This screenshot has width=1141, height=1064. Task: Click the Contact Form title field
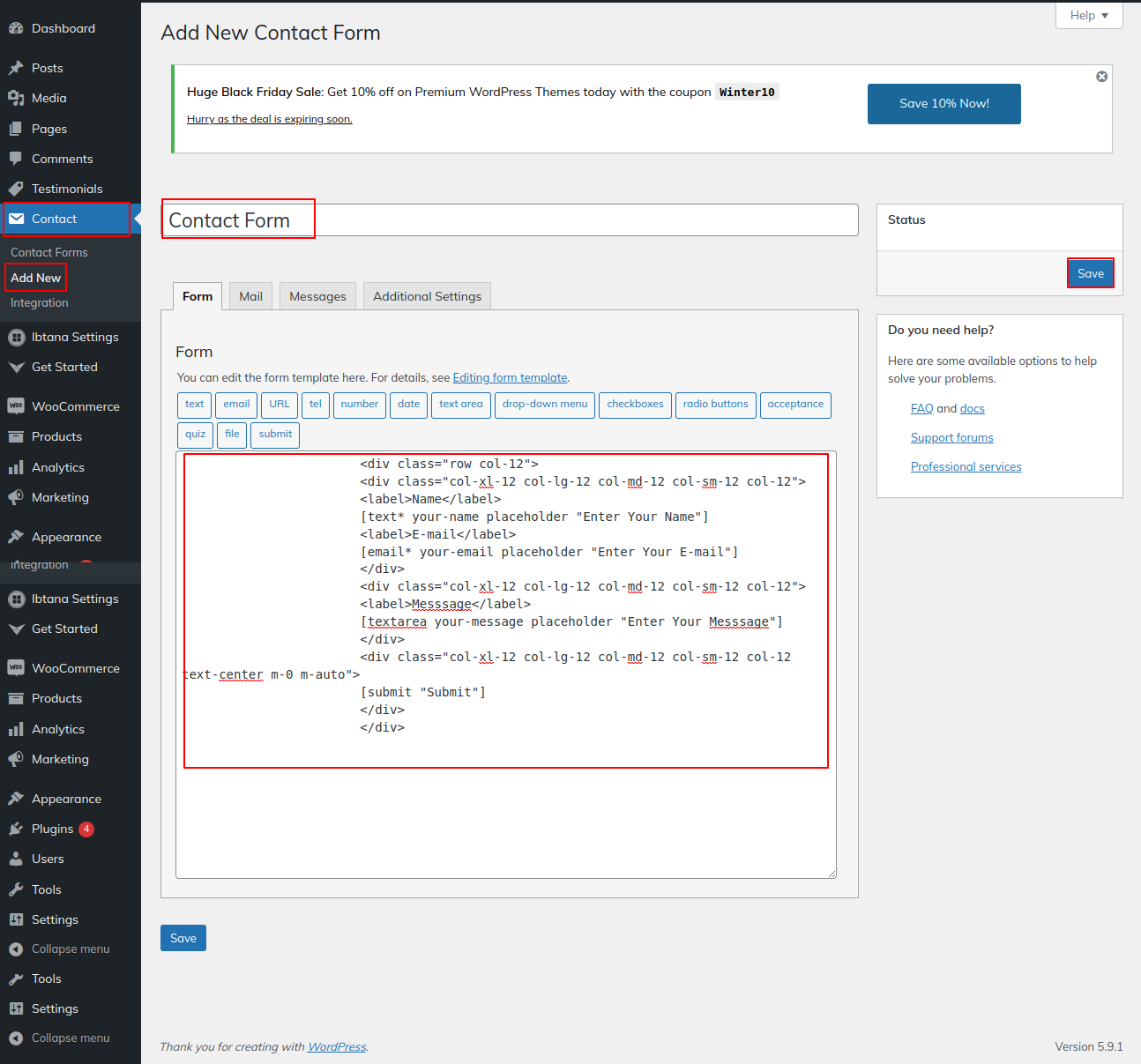click(x=510, y=220)
